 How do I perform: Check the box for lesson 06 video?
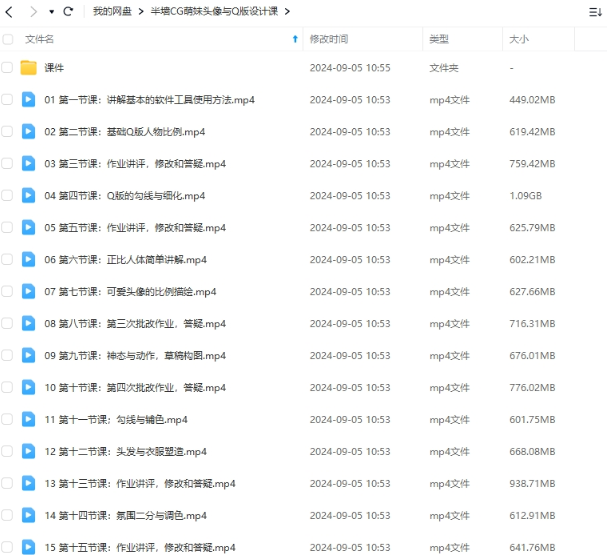[x=7, y=259]
